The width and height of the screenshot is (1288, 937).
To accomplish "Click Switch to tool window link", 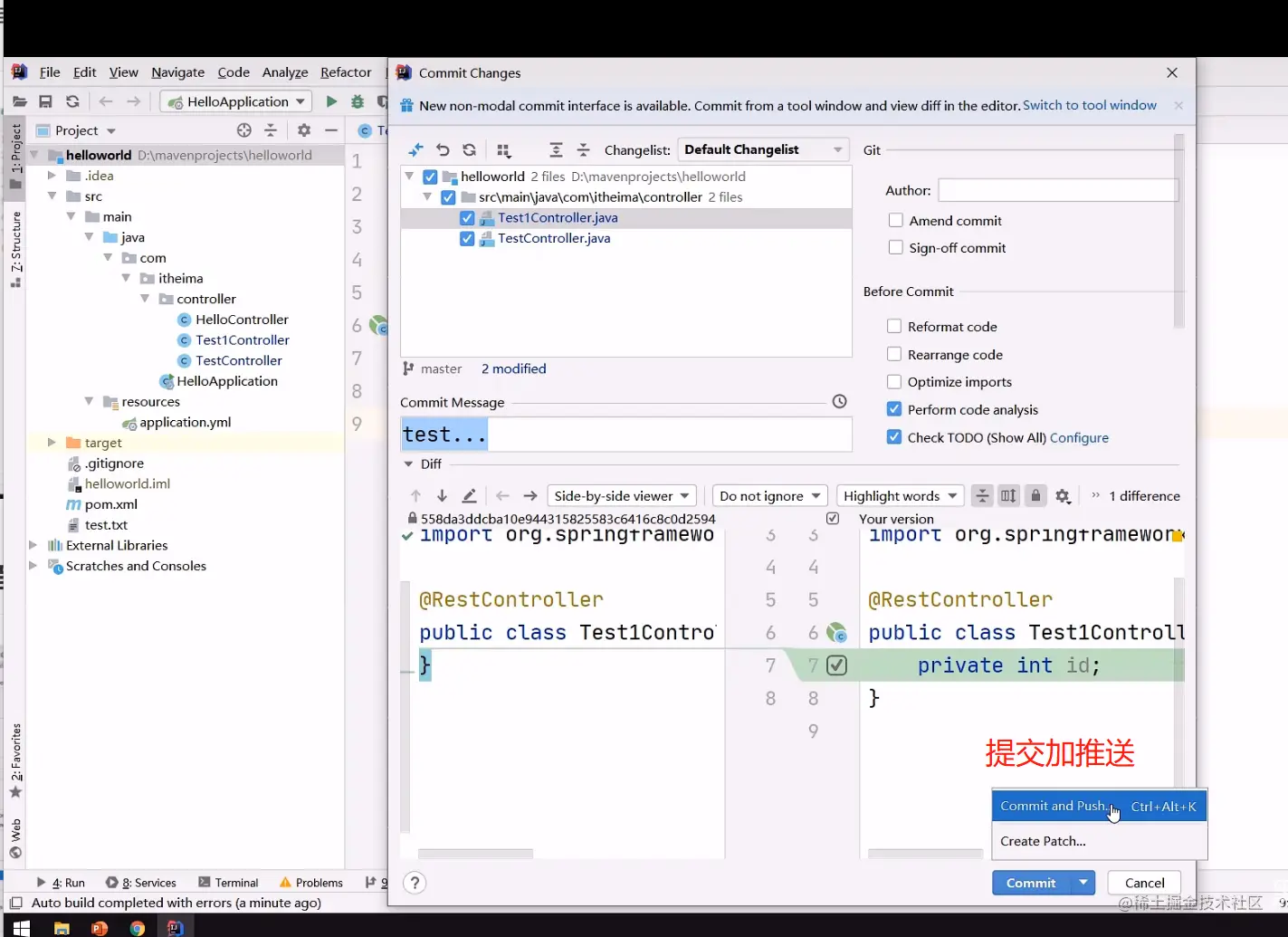I will [1089, 106].
